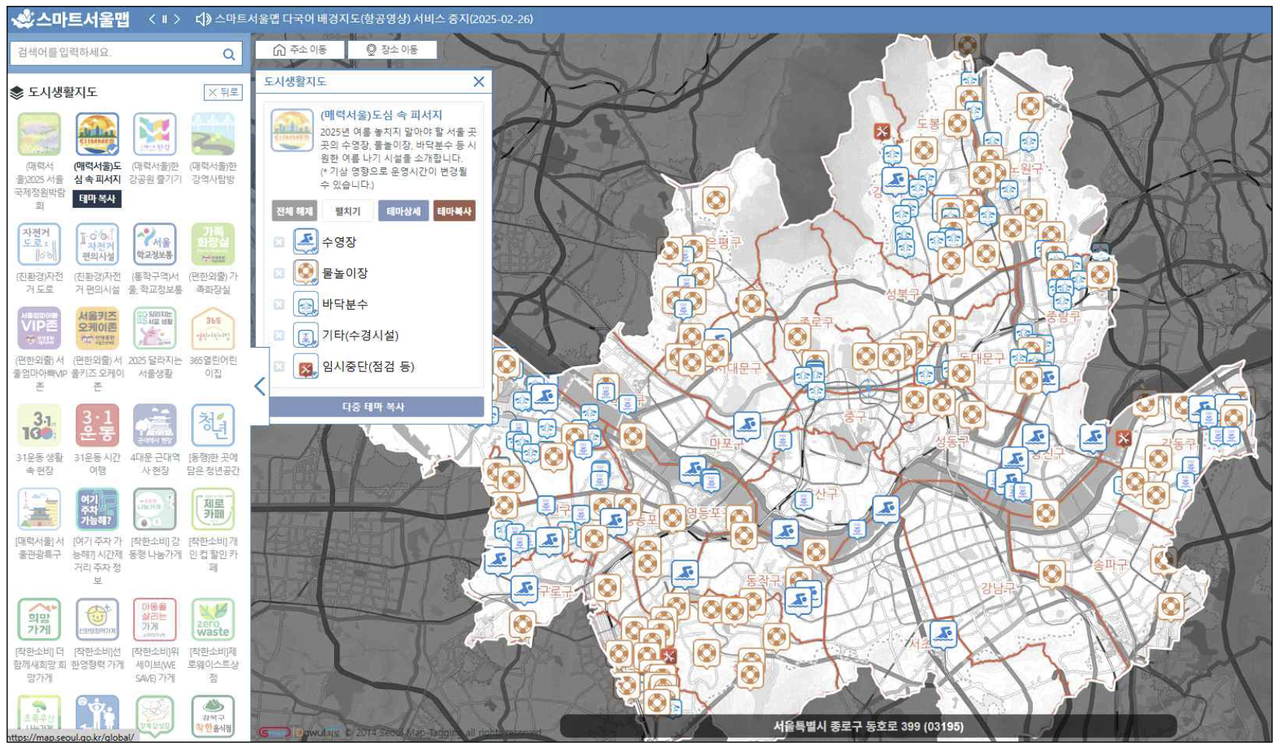Show next notice with right arrow

(176, 19)
